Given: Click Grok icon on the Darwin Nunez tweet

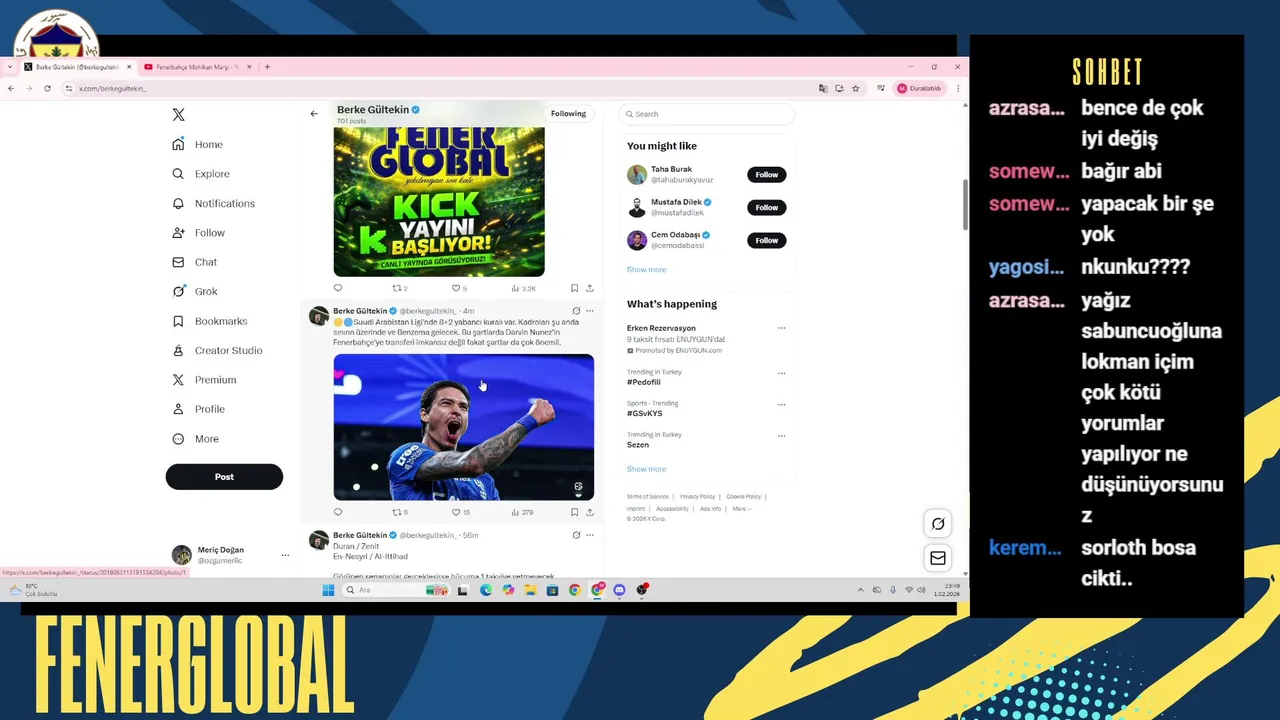Looking at the screenshot, I should pos(576,311).
